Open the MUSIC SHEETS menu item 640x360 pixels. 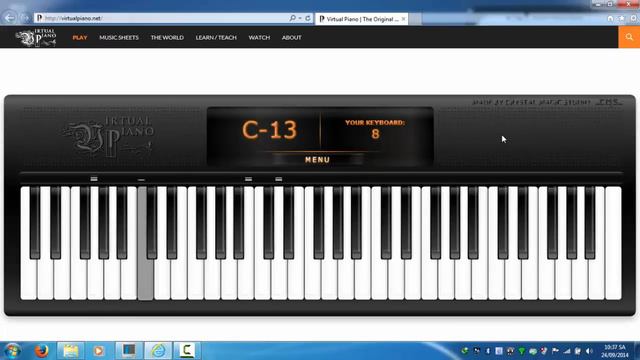point(119,38)
